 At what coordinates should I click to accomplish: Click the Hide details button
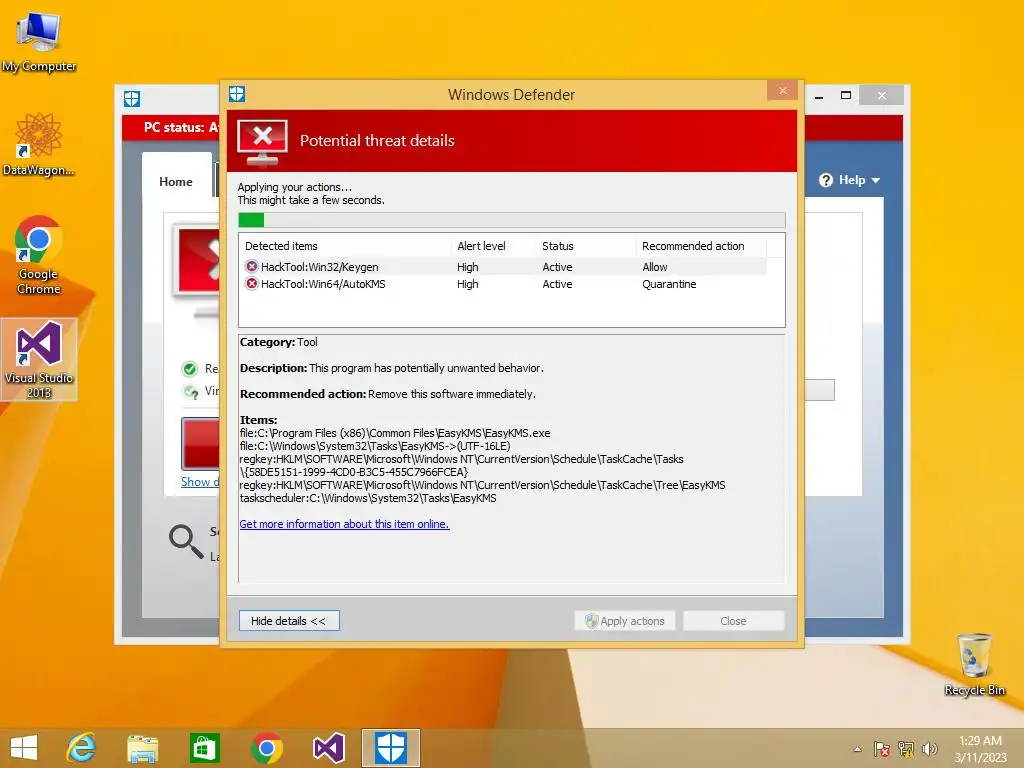(289, 620)
